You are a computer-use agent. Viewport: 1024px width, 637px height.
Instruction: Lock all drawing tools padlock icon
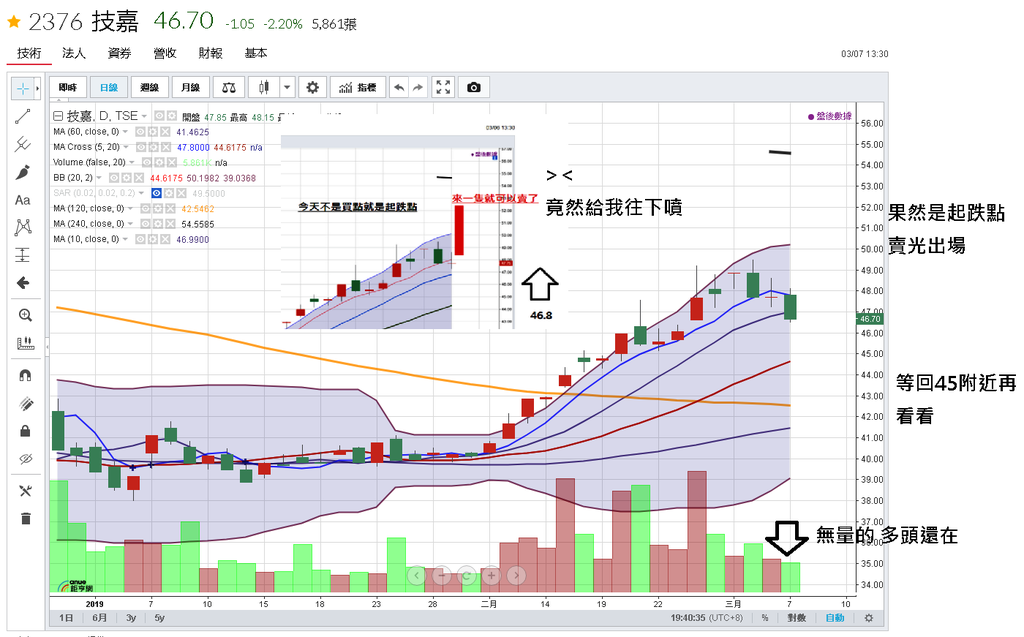click(x=25, y=431)
